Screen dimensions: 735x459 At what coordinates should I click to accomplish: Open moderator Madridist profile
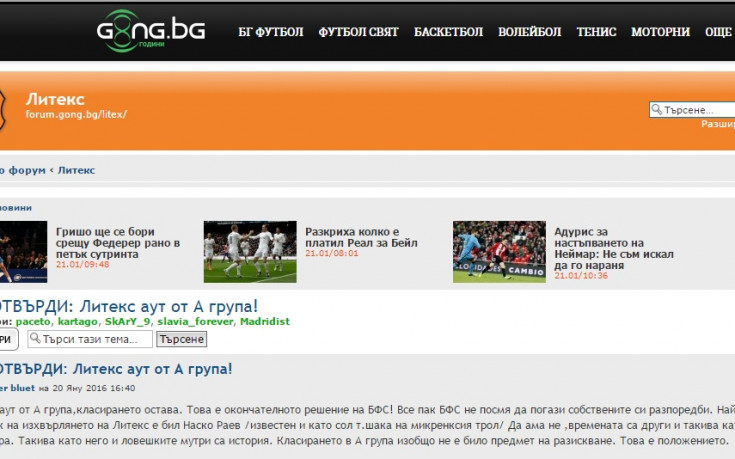coord(265,322)
